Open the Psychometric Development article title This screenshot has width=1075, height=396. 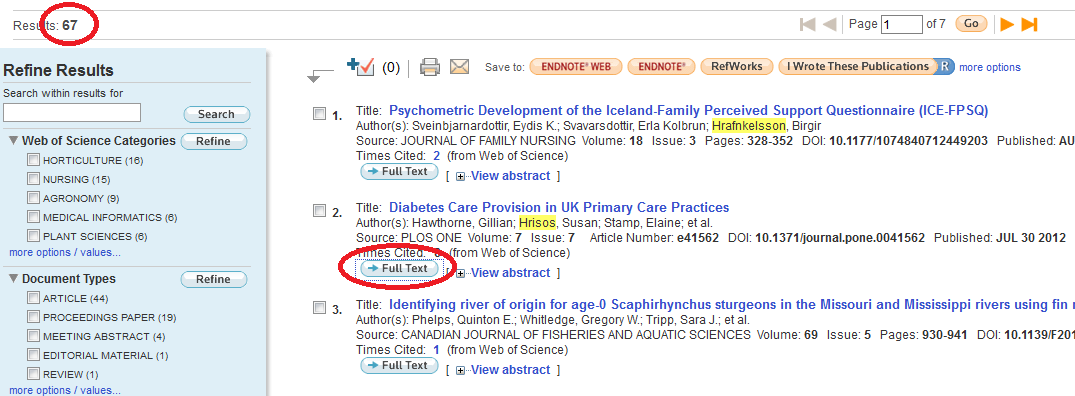[x=688, y=110]
